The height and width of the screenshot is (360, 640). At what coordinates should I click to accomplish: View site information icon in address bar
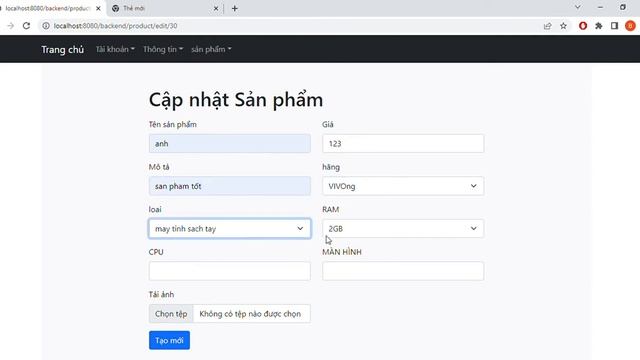click(x=46, y=26)
